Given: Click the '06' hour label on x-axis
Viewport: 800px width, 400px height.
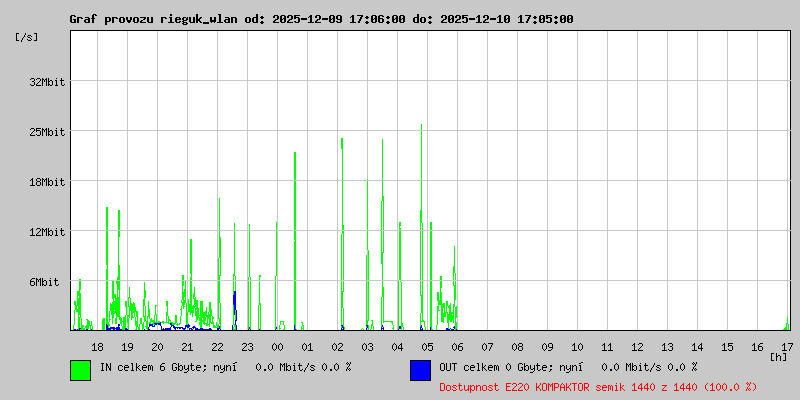Looking at the screenshot, I should pos(457,347).
